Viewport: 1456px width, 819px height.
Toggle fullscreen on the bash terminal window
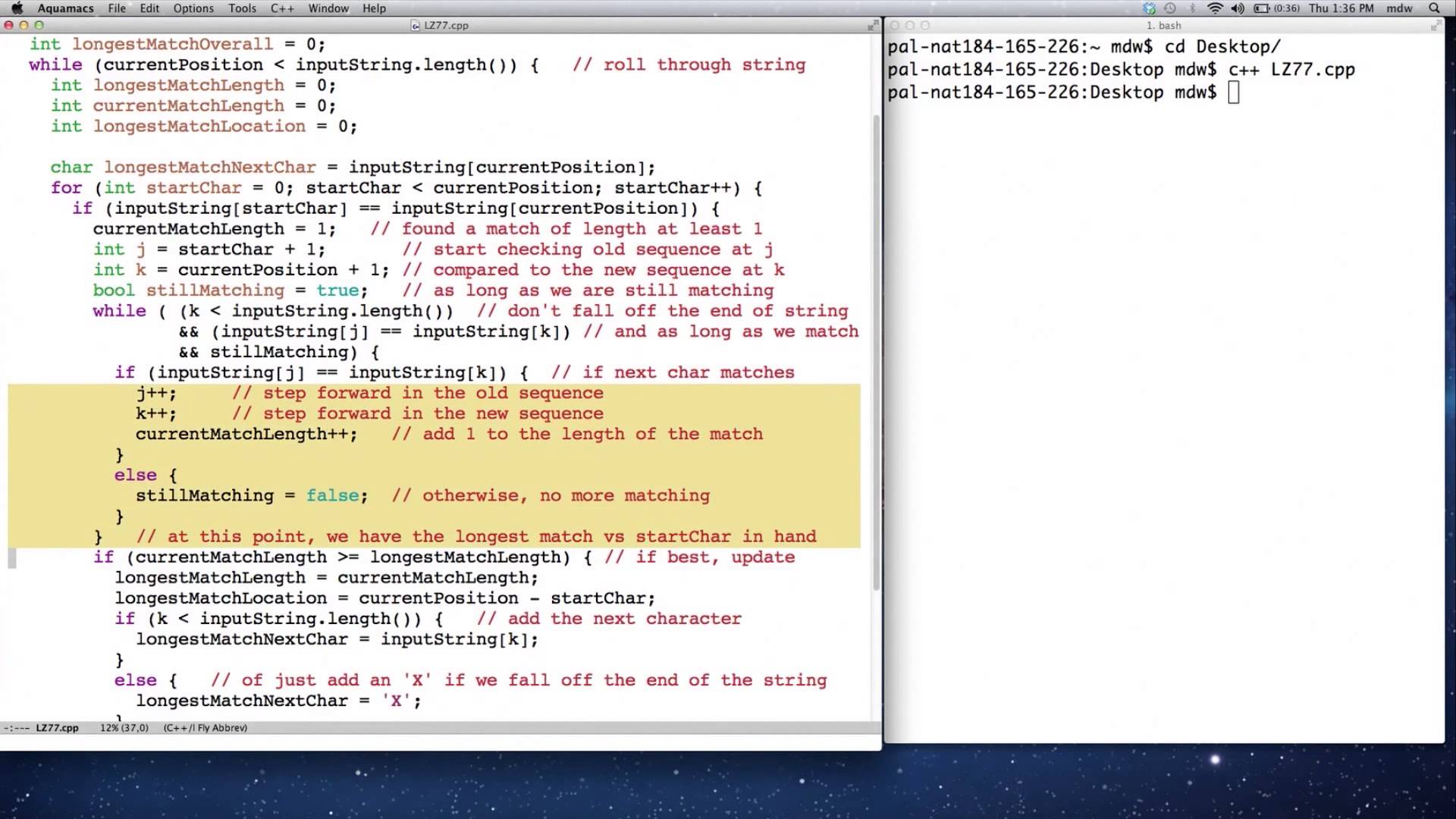(1436, 25)
